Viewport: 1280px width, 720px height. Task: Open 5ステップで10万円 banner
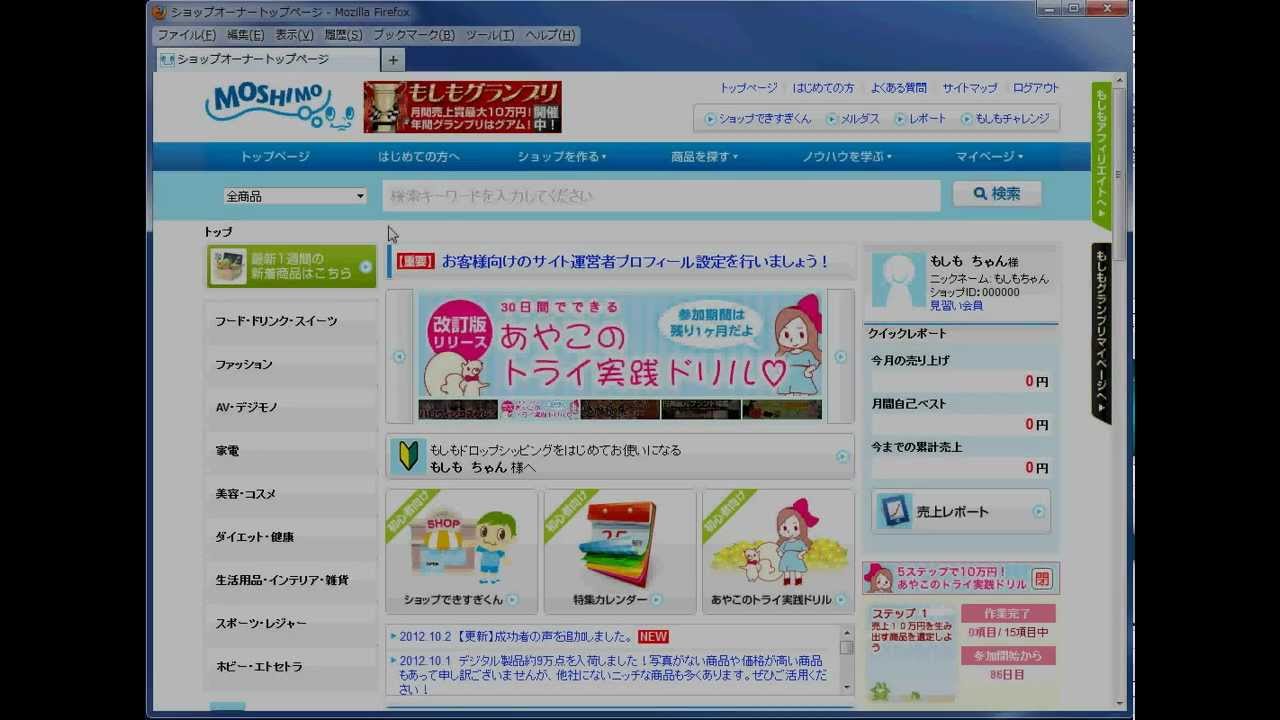click(x=961, y=578)
